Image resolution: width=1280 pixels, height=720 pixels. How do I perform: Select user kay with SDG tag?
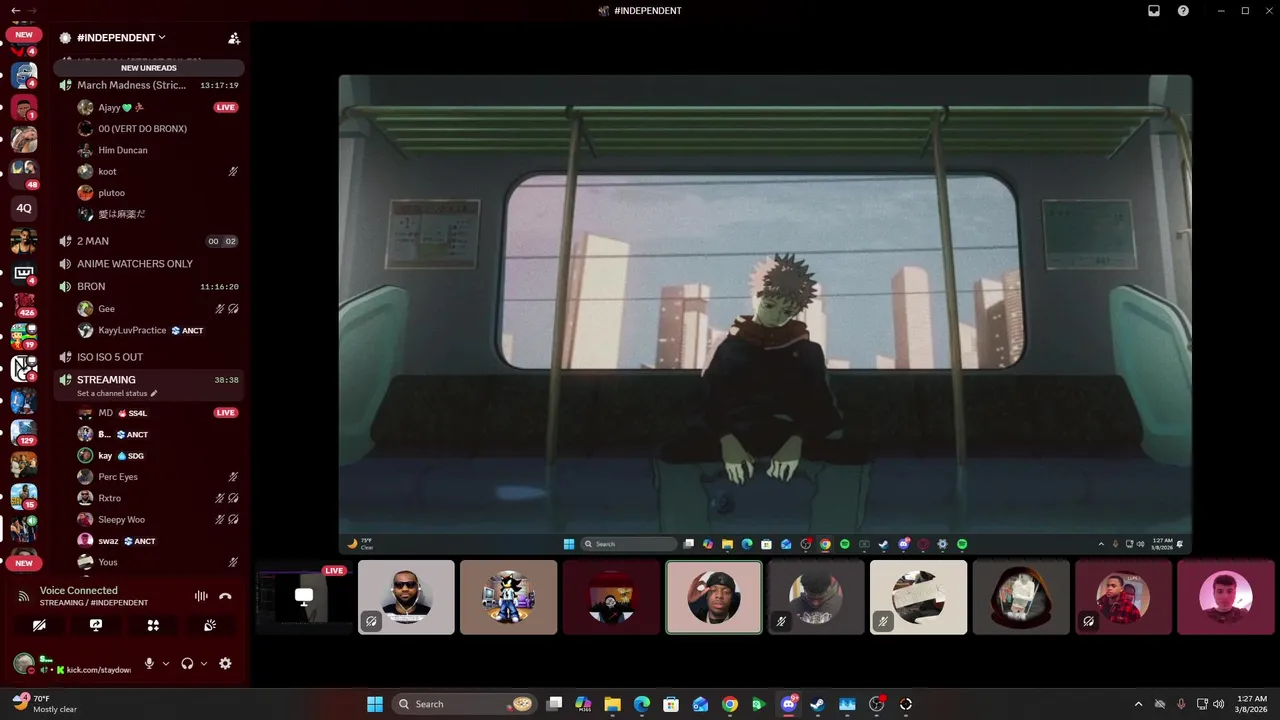click(x=104, y=456)
